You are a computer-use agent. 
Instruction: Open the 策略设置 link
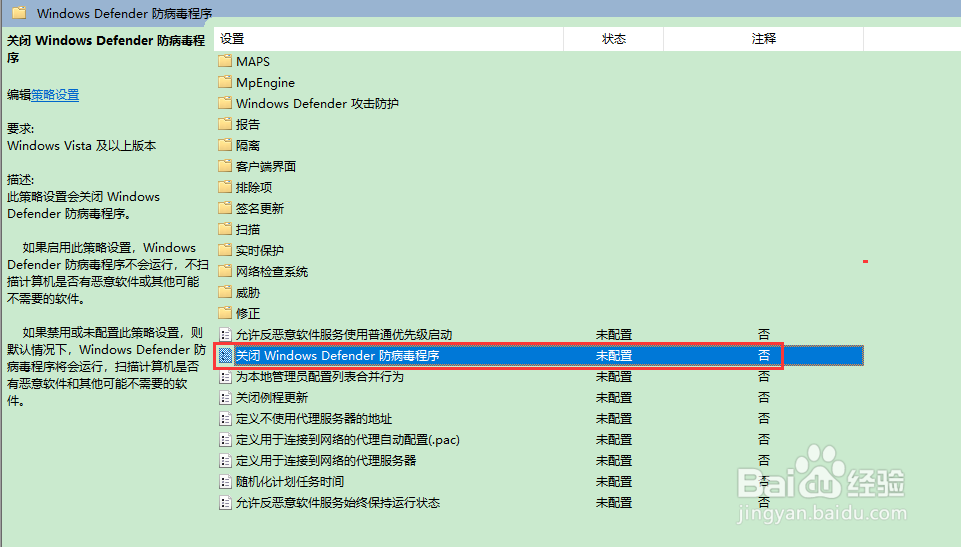click(x=55, y=95)
